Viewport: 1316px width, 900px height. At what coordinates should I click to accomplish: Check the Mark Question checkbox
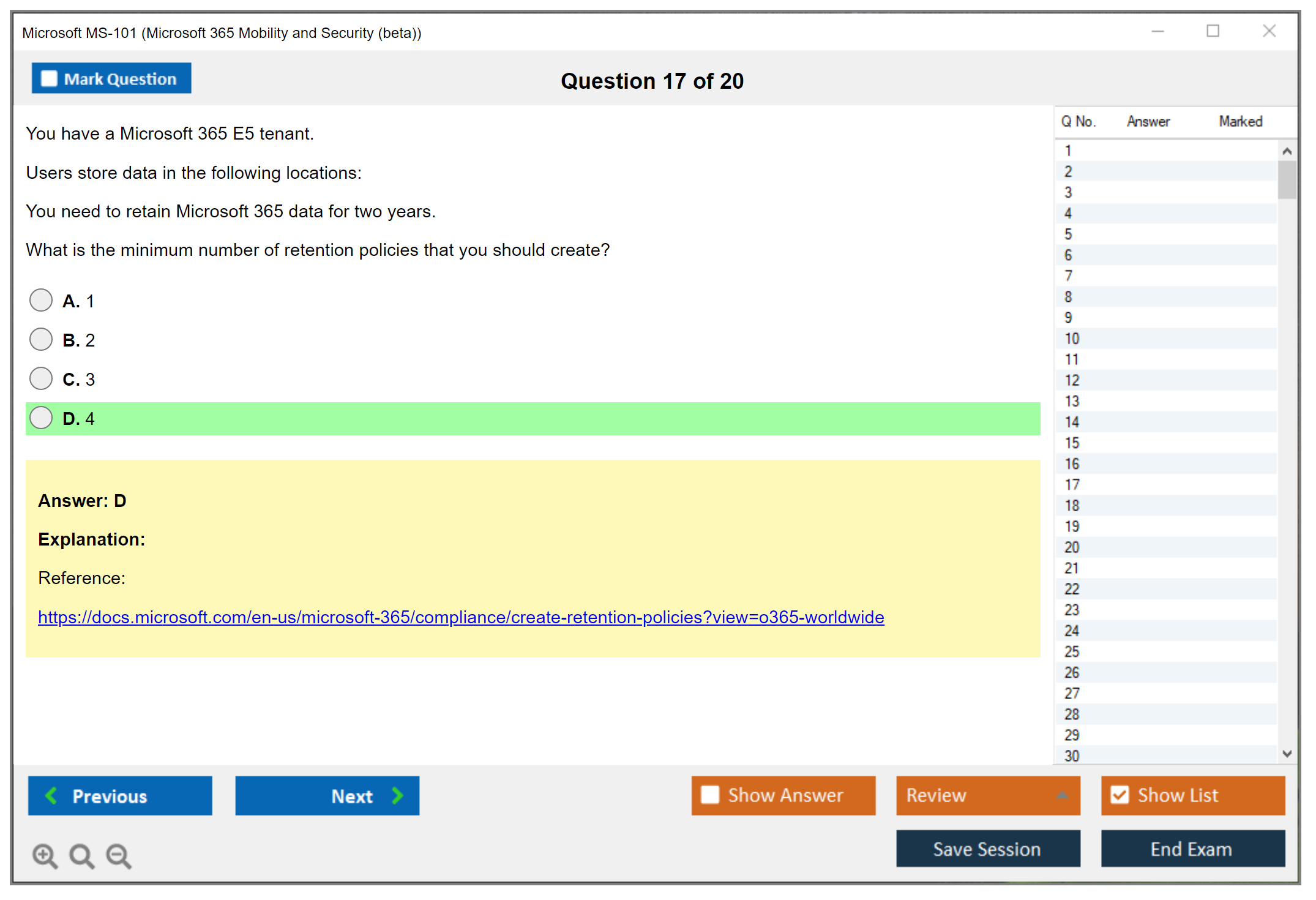(x=49, y=79)
